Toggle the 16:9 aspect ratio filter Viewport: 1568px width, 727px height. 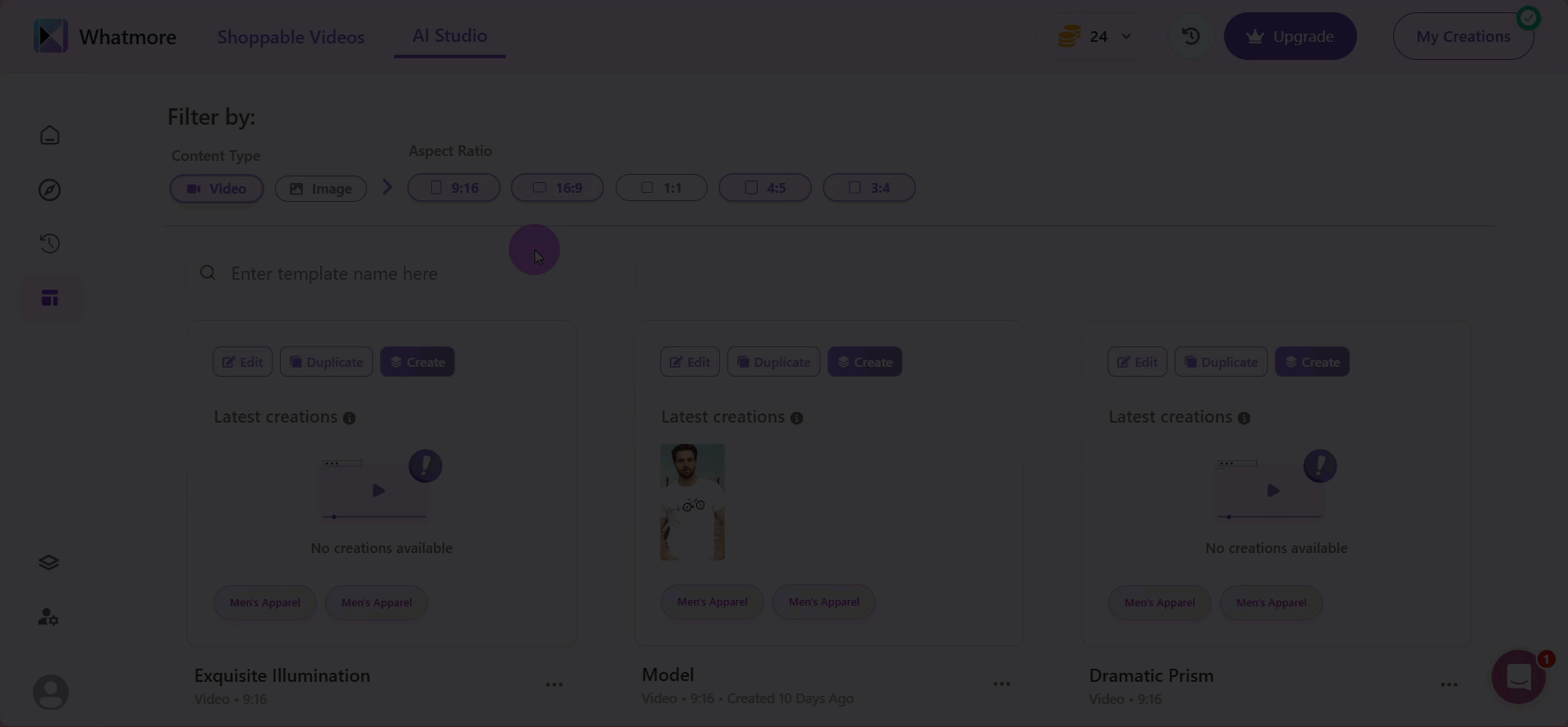(557, 188)
